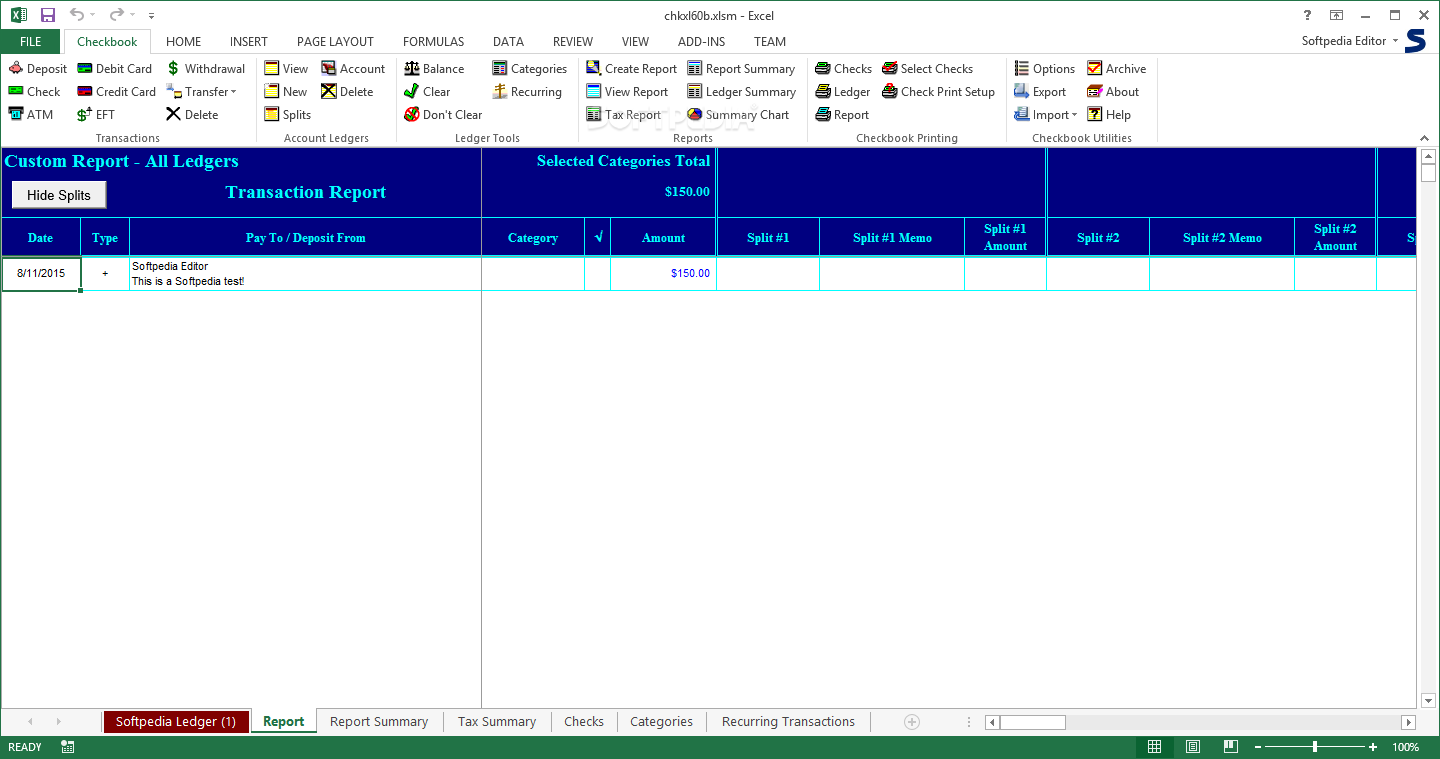Open the Ledger Summary report
The width and height of the screenshot is (1440, 759).
pos(741,92)
